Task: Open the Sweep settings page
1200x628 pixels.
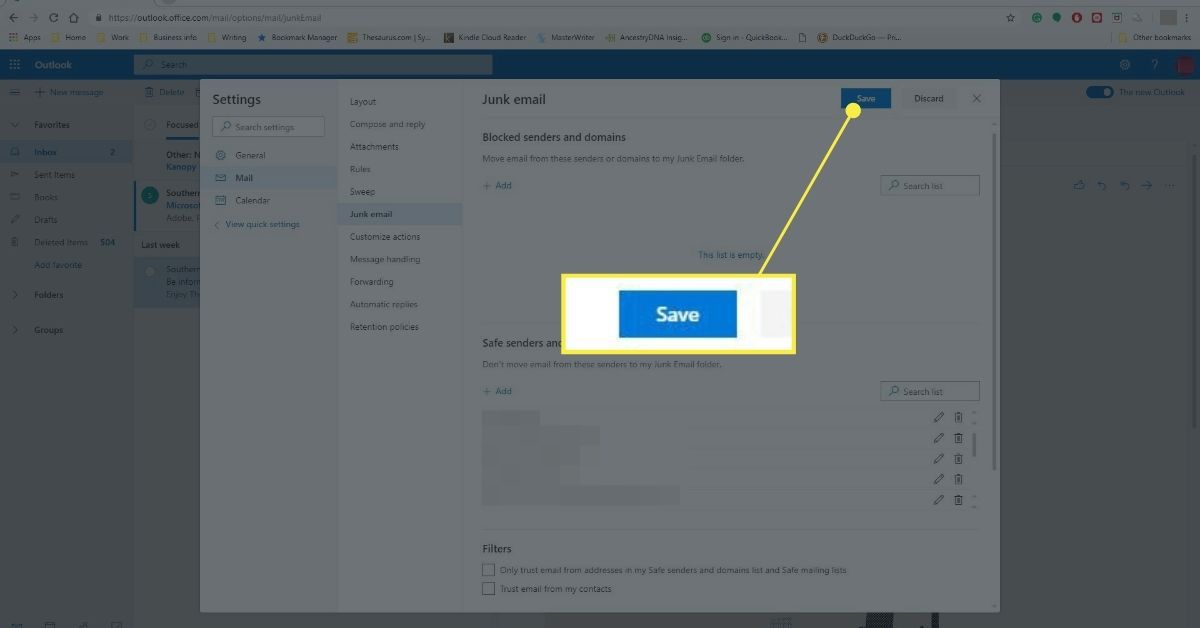Action: pos(362,192)
